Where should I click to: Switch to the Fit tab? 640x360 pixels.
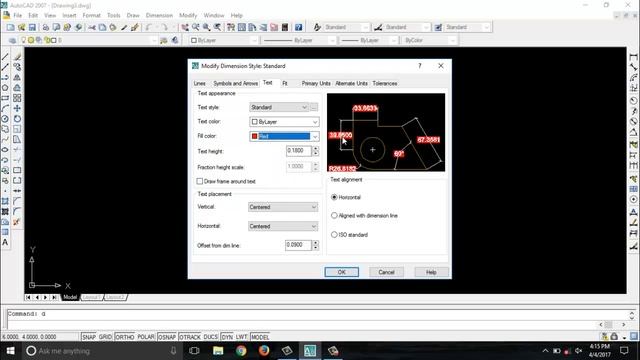[x=285, y=83]
